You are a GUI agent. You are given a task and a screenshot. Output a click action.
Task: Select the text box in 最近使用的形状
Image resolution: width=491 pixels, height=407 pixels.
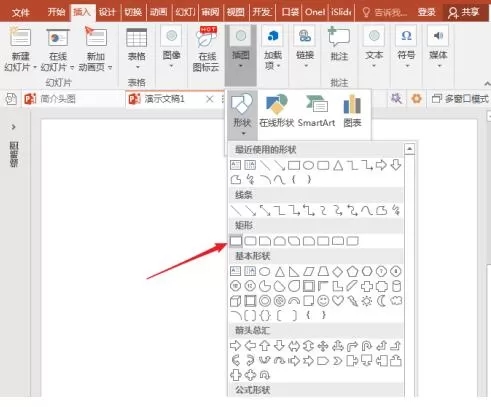[236, 165]
